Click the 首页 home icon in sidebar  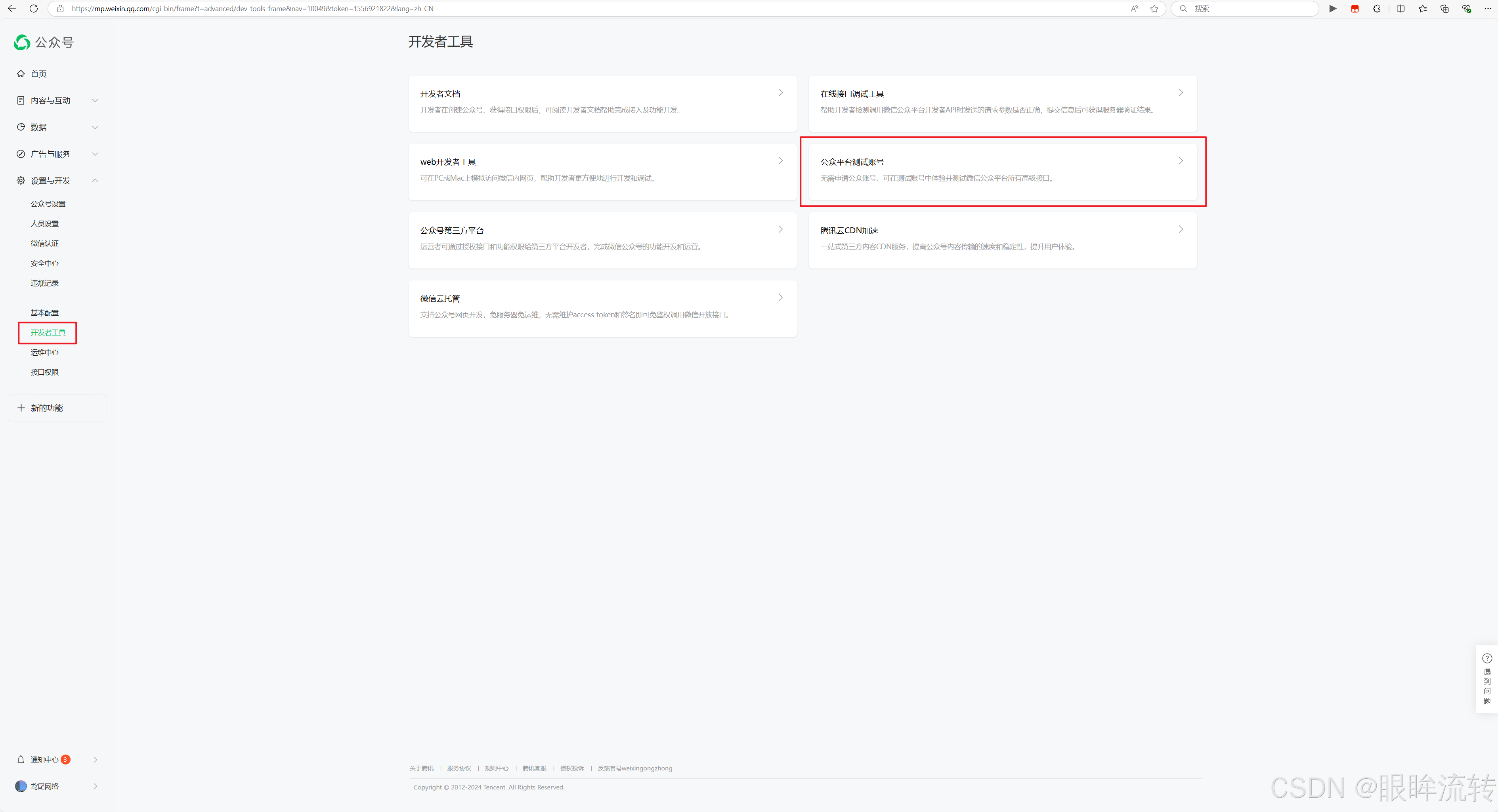click(21, 74)
